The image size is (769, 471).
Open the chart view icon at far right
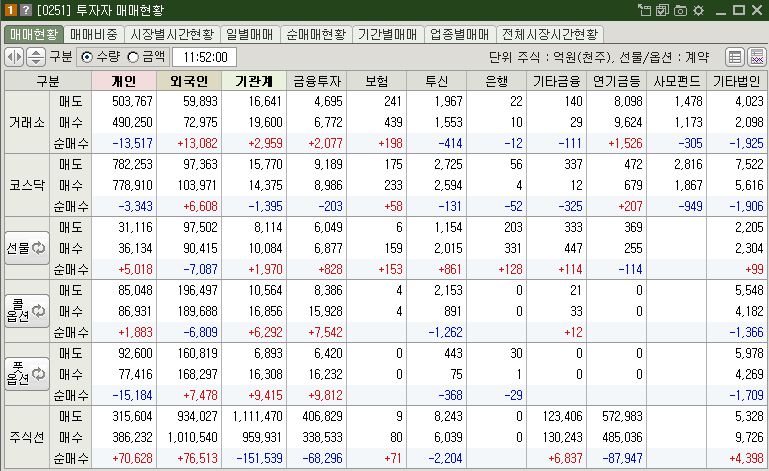[756, 57]
